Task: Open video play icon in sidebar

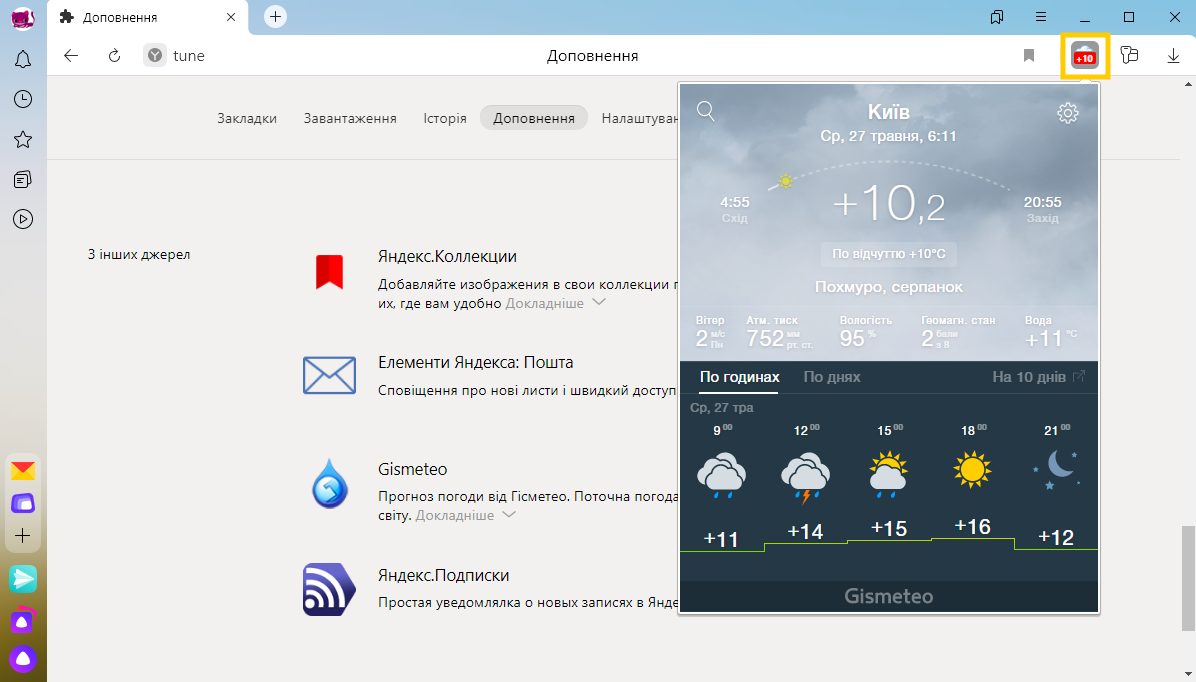Action: pos(23,220)
